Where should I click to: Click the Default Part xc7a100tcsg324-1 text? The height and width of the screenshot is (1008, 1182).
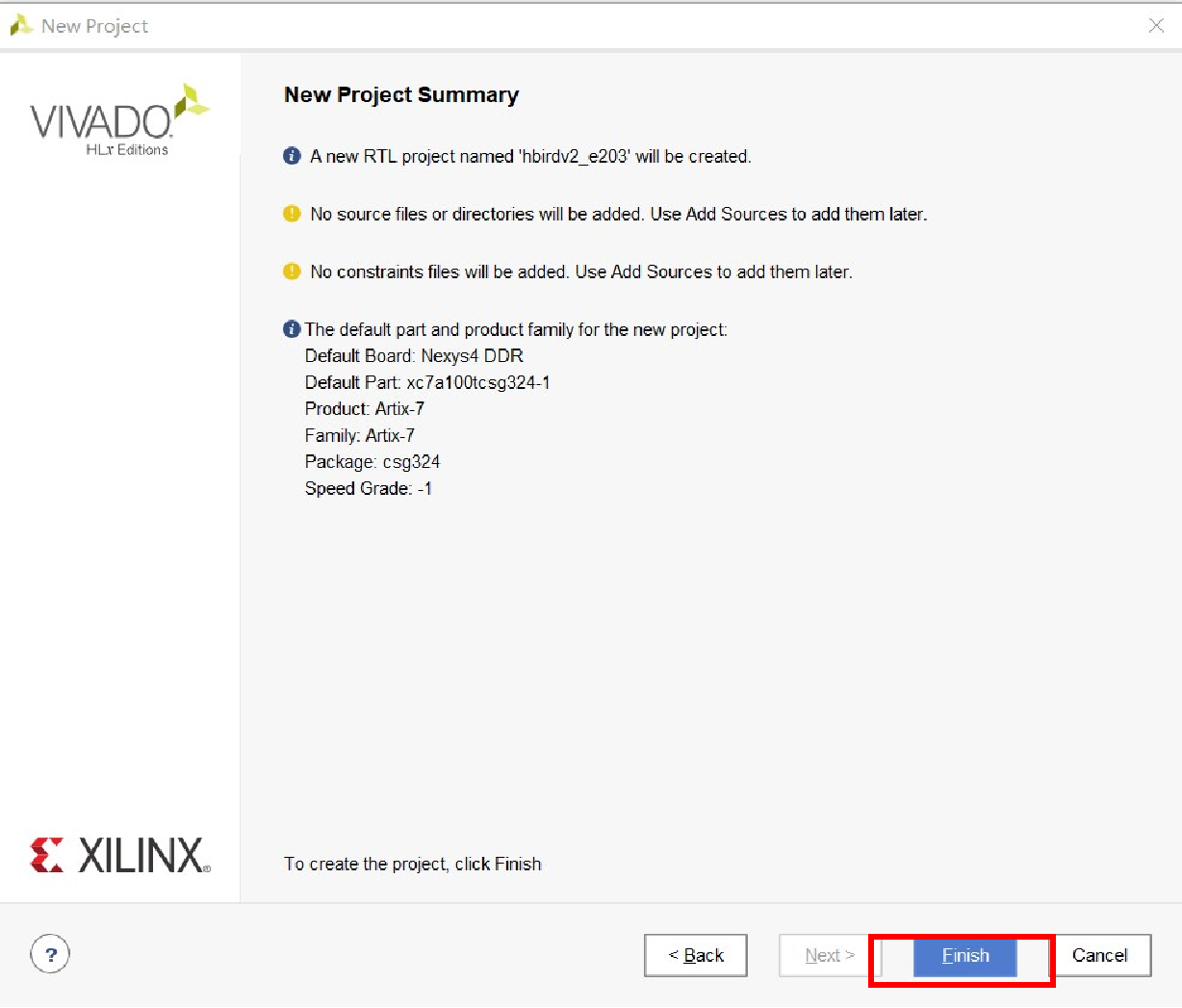click(x=427, y=382)
